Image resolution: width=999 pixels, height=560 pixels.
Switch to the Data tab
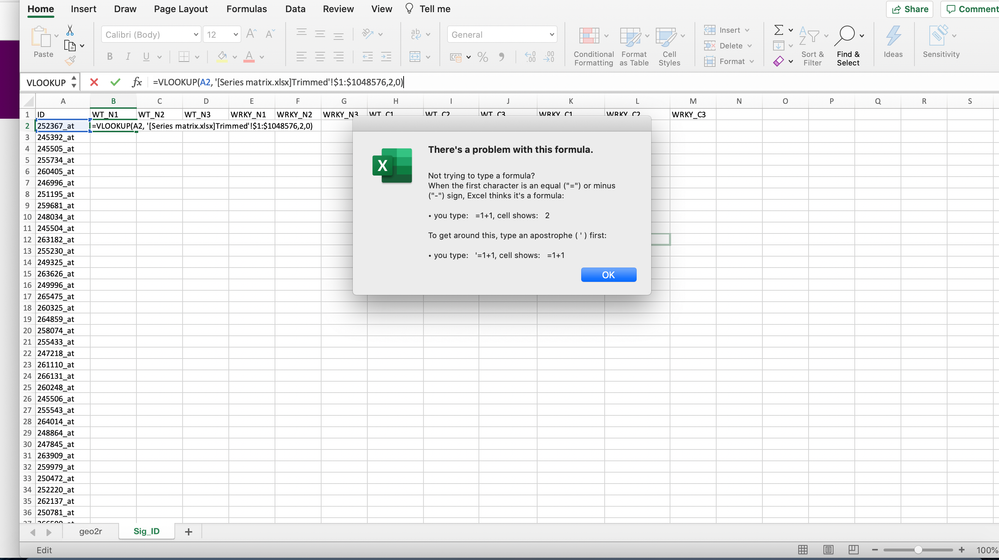click(x=295, y=9)
